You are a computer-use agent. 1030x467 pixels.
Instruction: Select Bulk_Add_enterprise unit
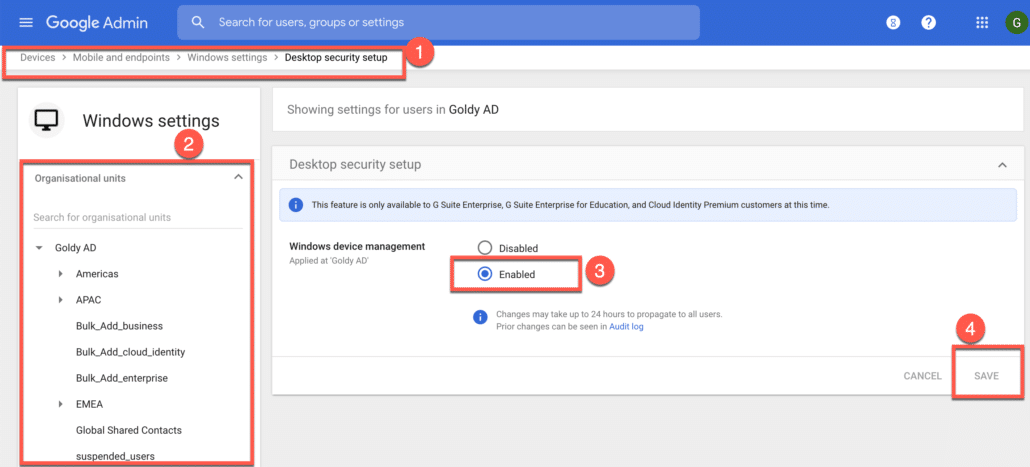pos(122,378)
